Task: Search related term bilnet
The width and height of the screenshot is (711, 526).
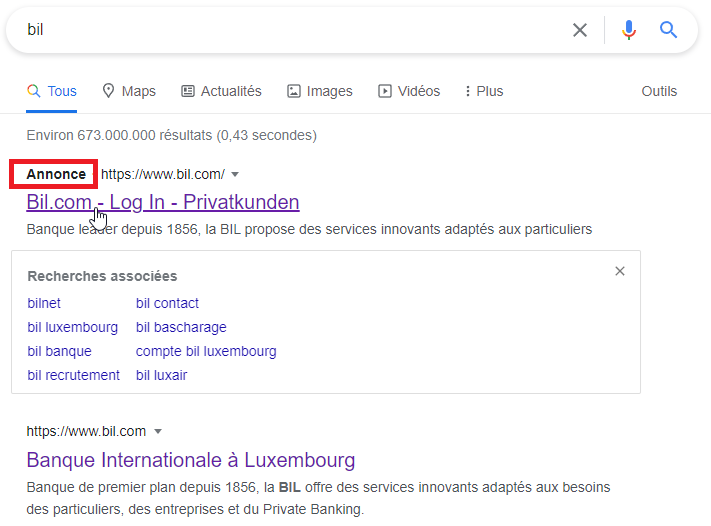Action: 44,303
